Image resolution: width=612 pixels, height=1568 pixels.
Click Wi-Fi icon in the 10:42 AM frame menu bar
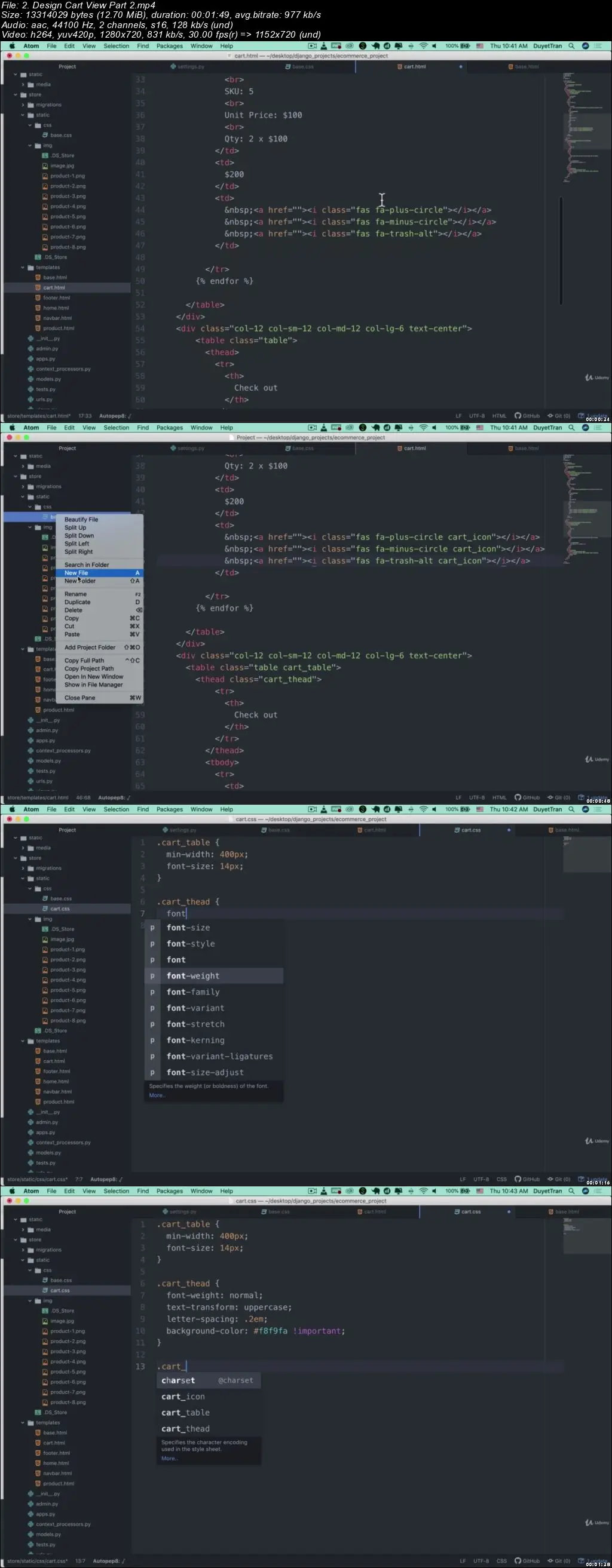(423, 809)
